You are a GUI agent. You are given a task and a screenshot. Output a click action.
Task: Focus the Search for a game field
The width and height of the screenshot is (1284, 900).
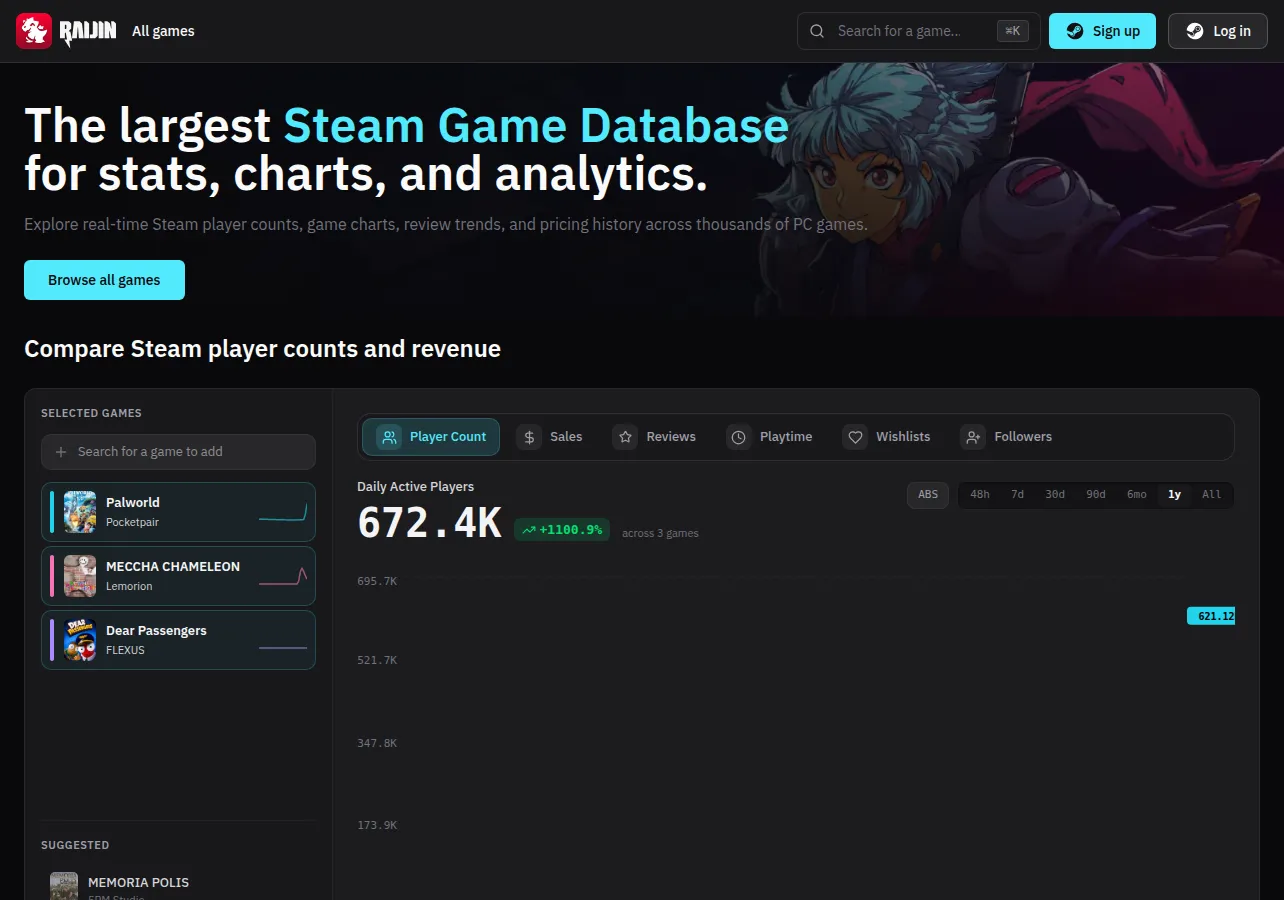click(x=918, y=31)
